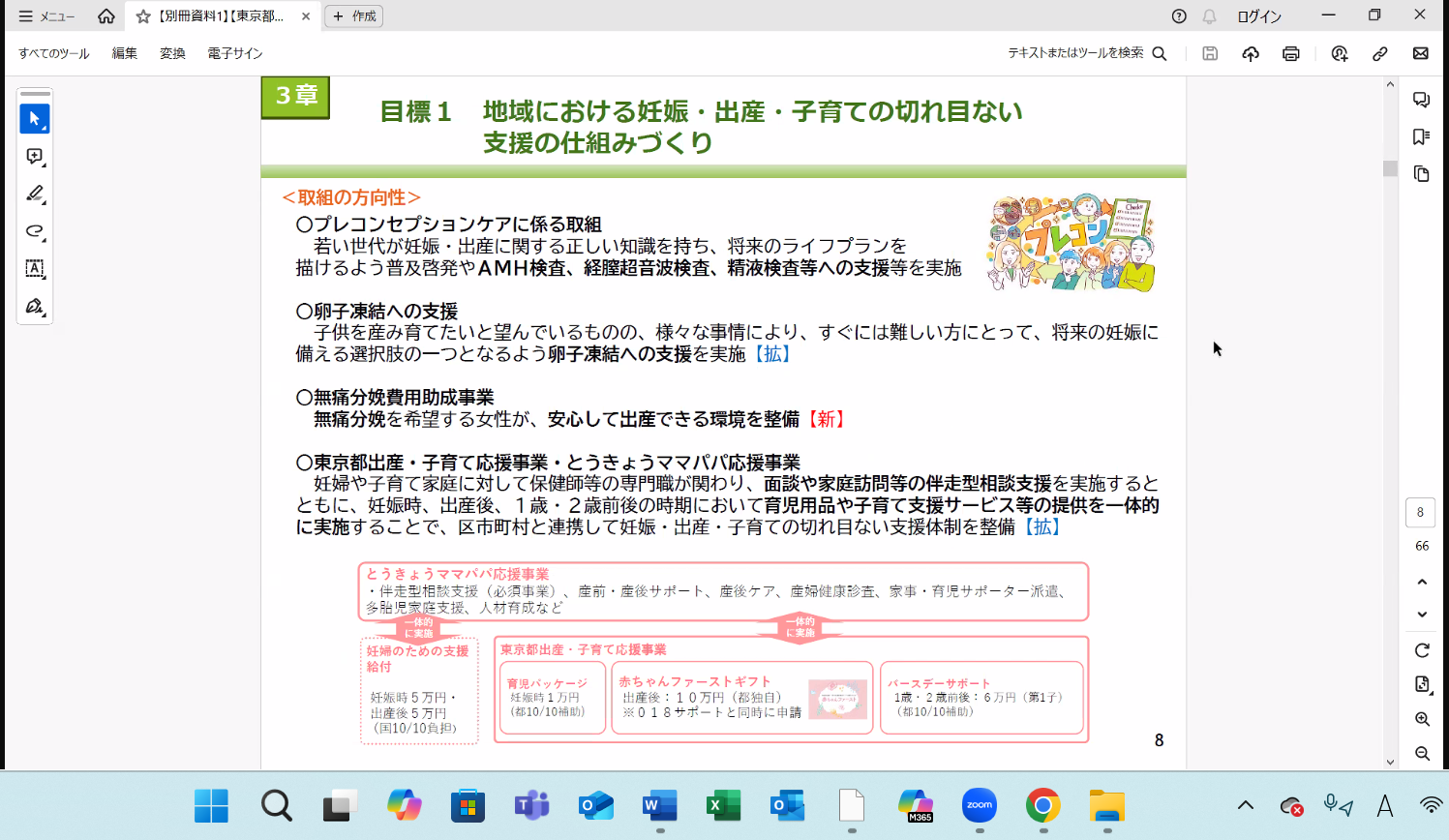Go to previous page with up chevron
Image resolution: width=1449 pixels, height=840 pixels.
[1422, 582]
